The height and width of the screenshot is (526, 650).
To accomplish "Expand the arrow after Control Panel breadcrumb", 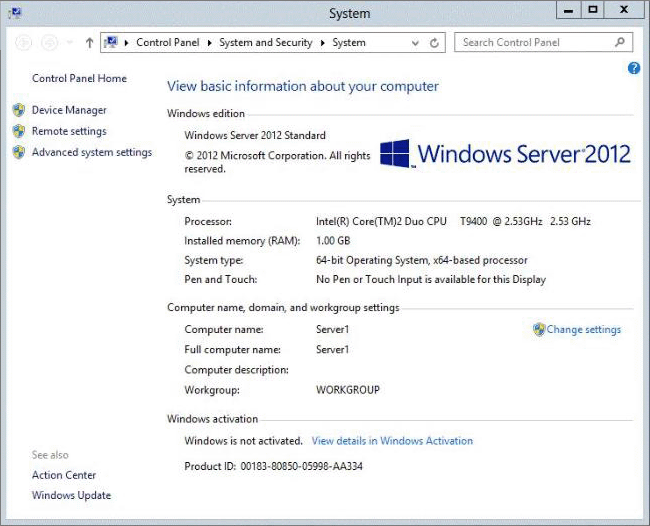I will point(210,43).
